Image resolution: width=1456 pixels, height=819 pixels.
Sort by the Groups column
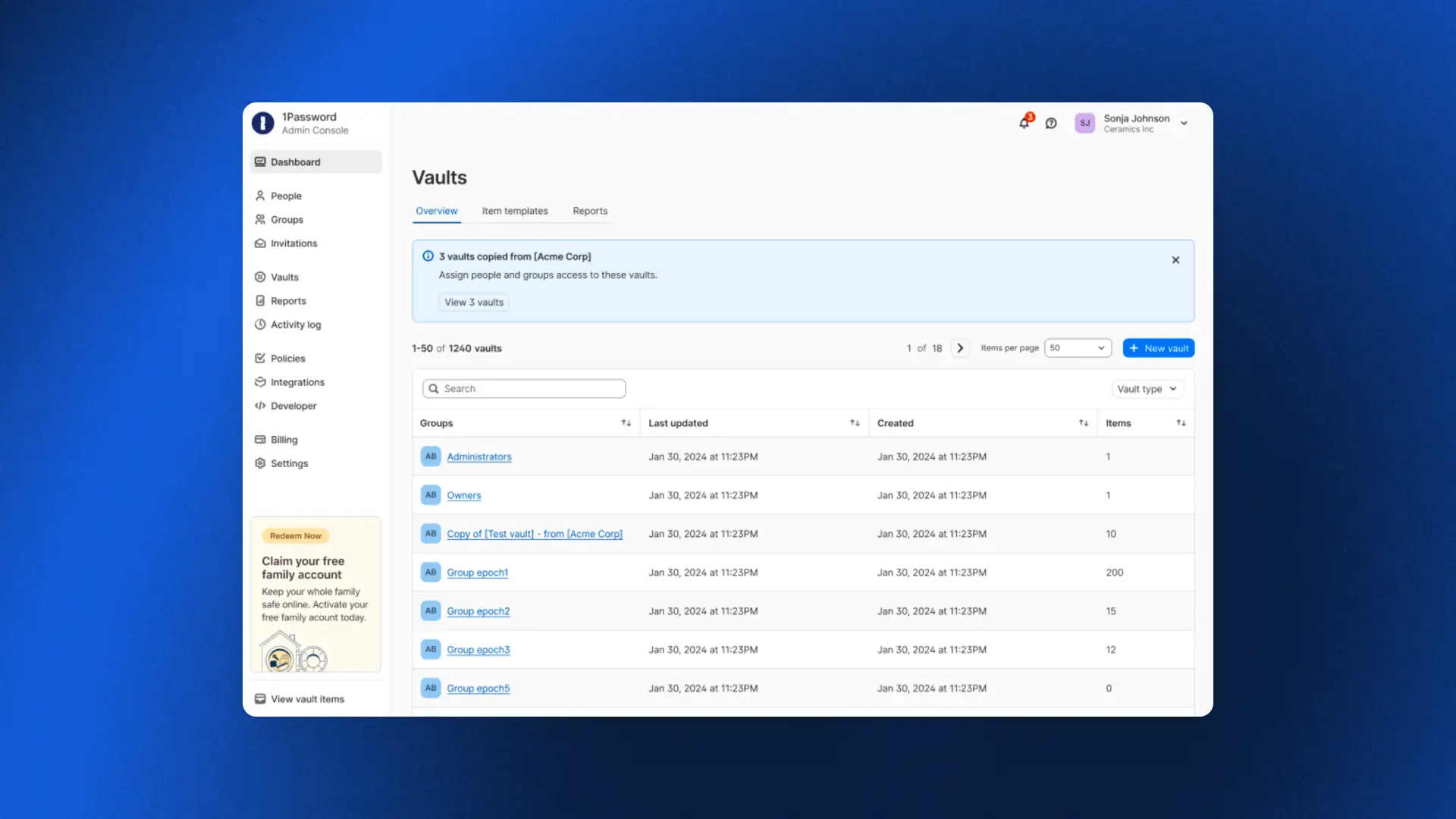[626, 423]
